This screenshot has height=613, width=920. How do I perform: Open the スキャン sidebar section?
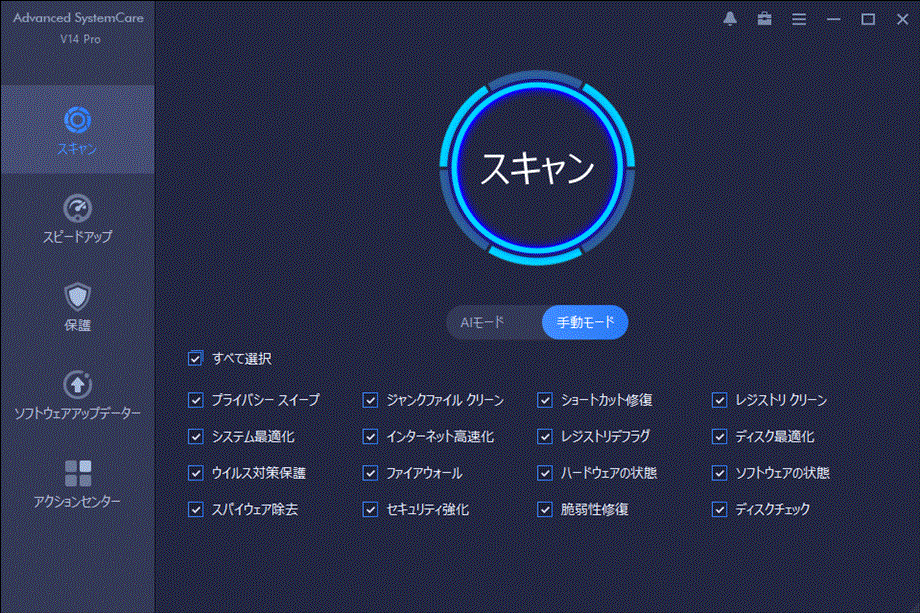[77, 130]
